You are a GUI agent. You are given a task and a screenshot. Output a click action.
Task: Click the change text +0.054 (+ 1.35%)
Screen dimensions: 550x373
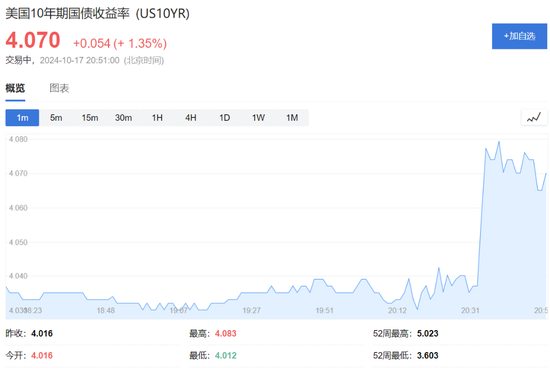click(120, 44)
